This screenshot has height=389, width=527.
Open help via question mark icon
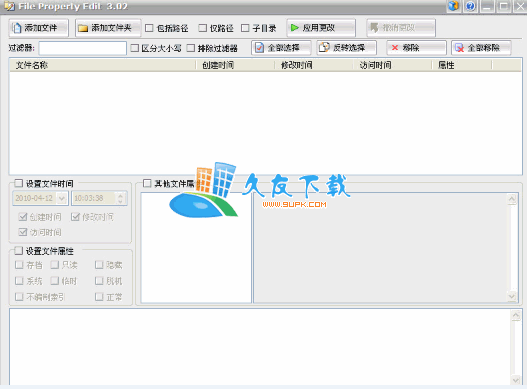471,6
